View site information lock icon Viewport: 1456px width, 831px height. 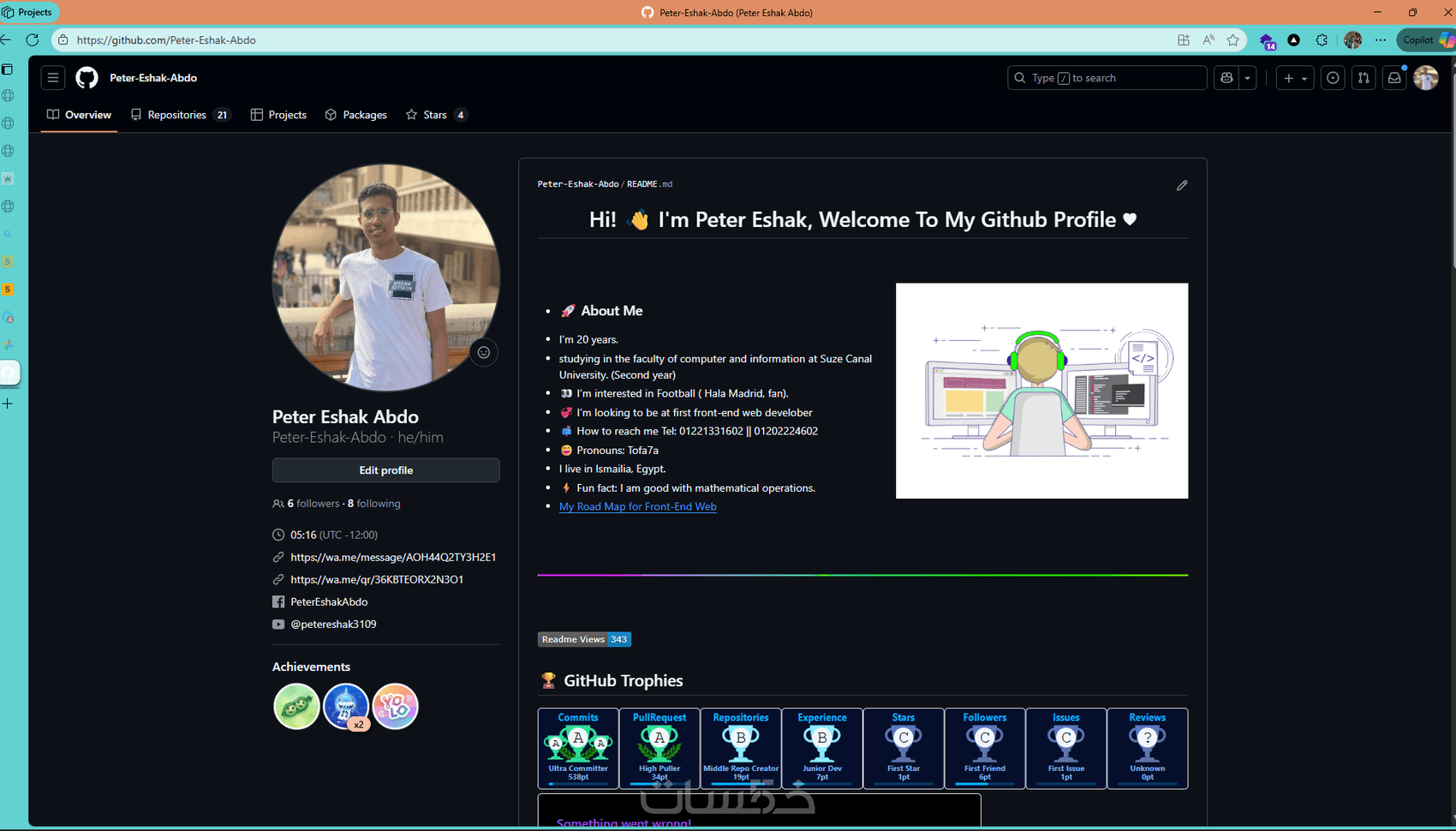63,40
